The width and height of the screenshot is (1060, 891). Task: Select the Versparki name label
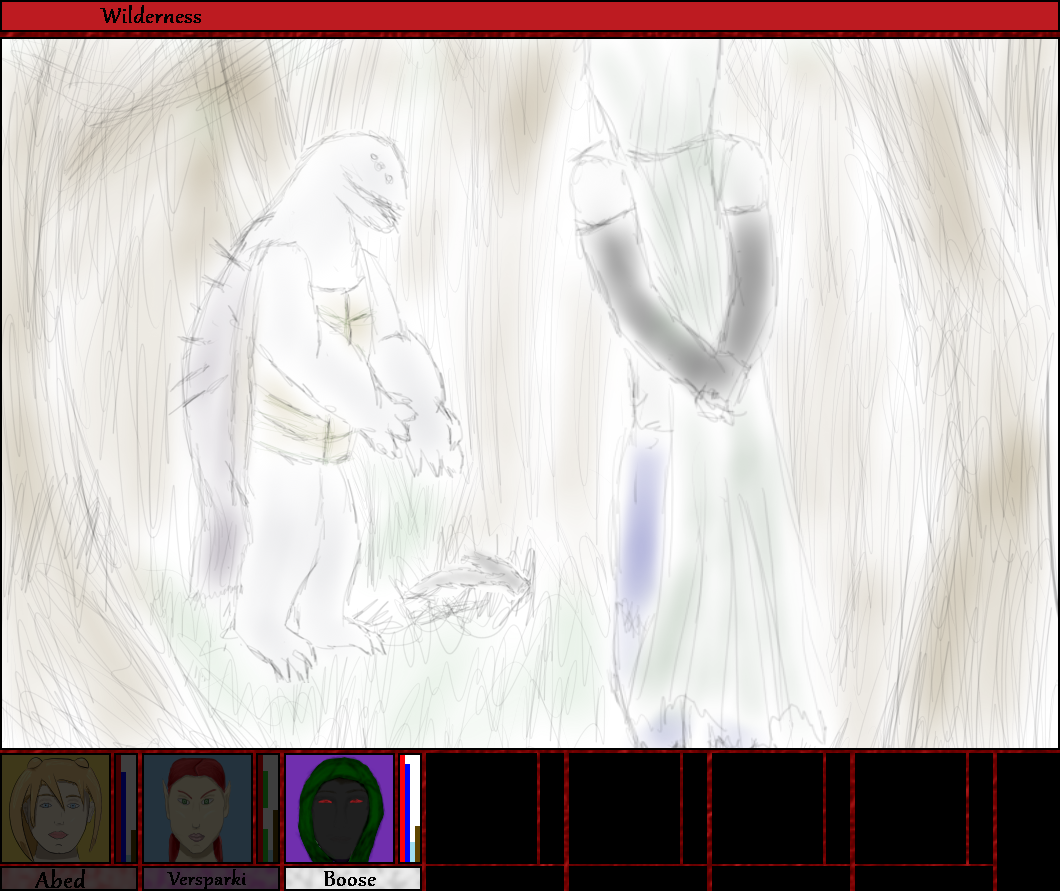pyautogui.click(x=210, y=879)
